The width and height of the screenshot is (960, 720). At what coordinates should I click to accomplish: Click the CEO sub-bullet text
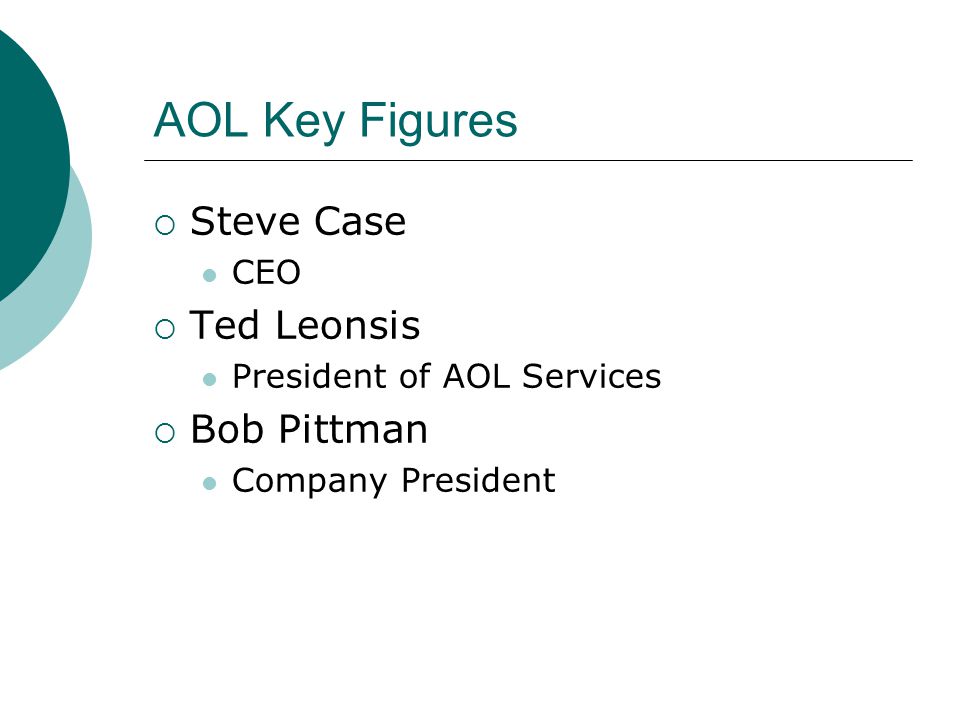[266, 272]
